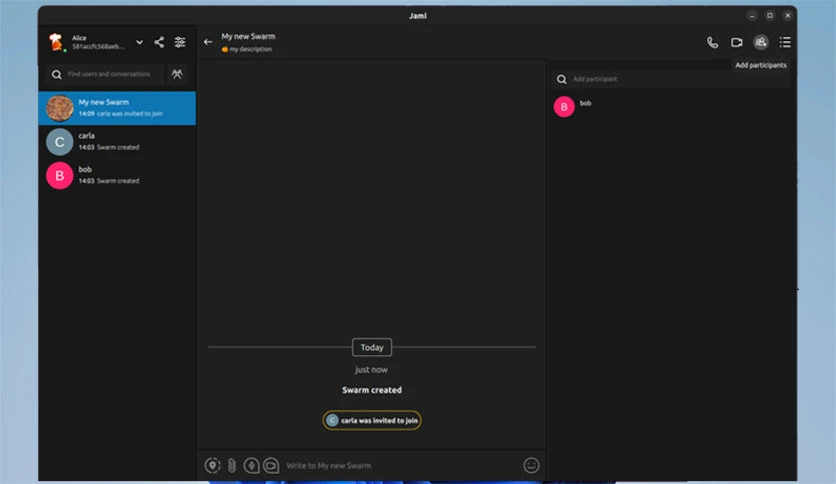836x484 pixels.
Task: Record a video message icon
Action: tap(271, 465)
